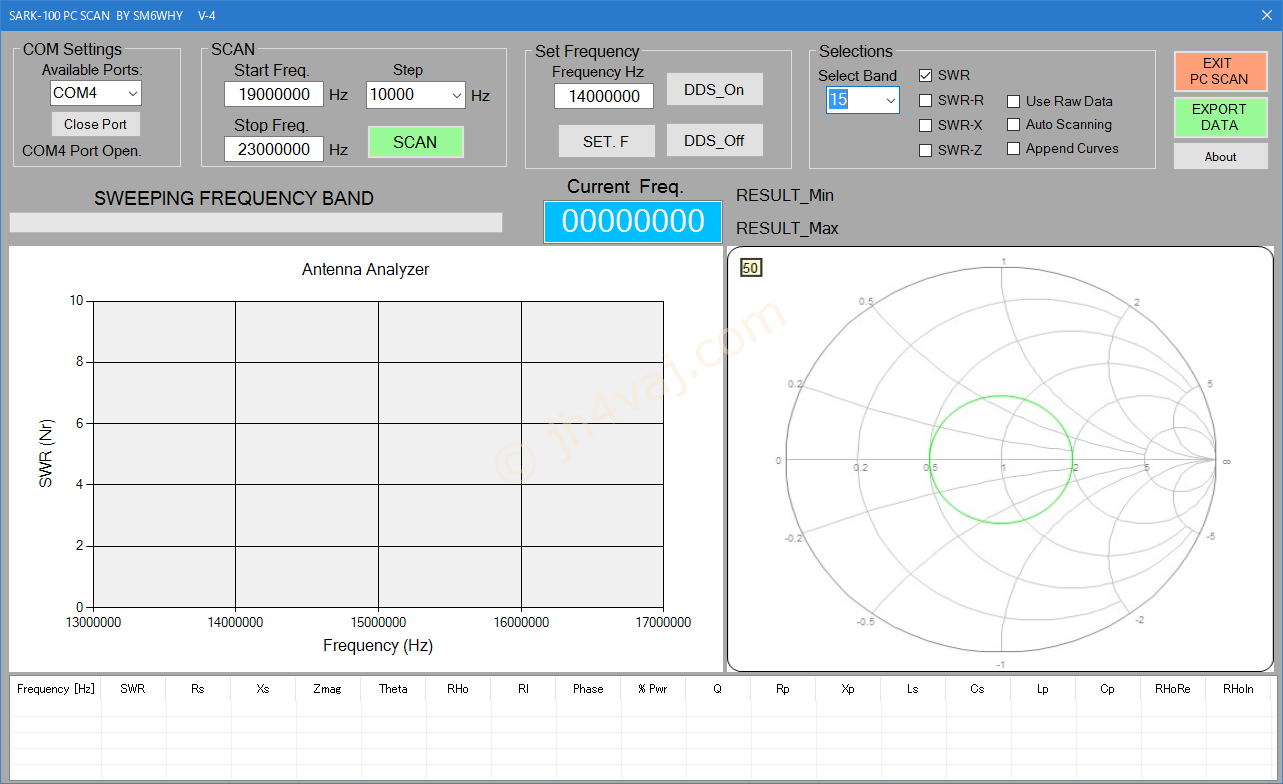Click the RI column header
Screen dimensions: 1283x784
coord(523,688)
